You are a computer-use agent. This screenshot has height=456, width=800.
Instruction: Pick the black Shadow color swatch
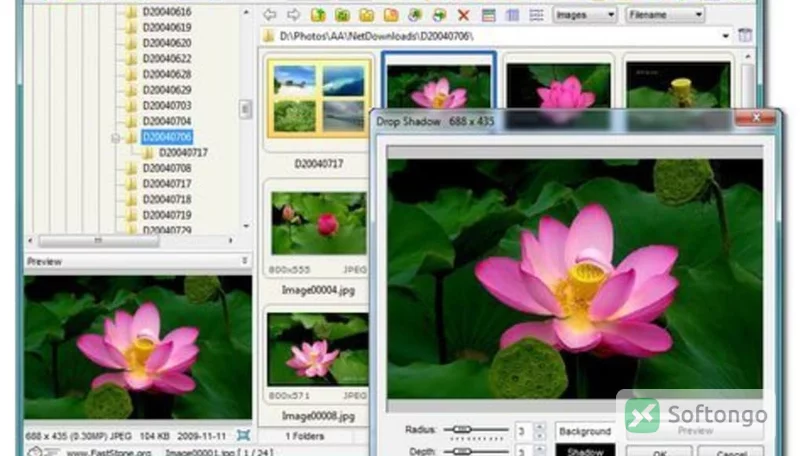(x=585, y=450)
